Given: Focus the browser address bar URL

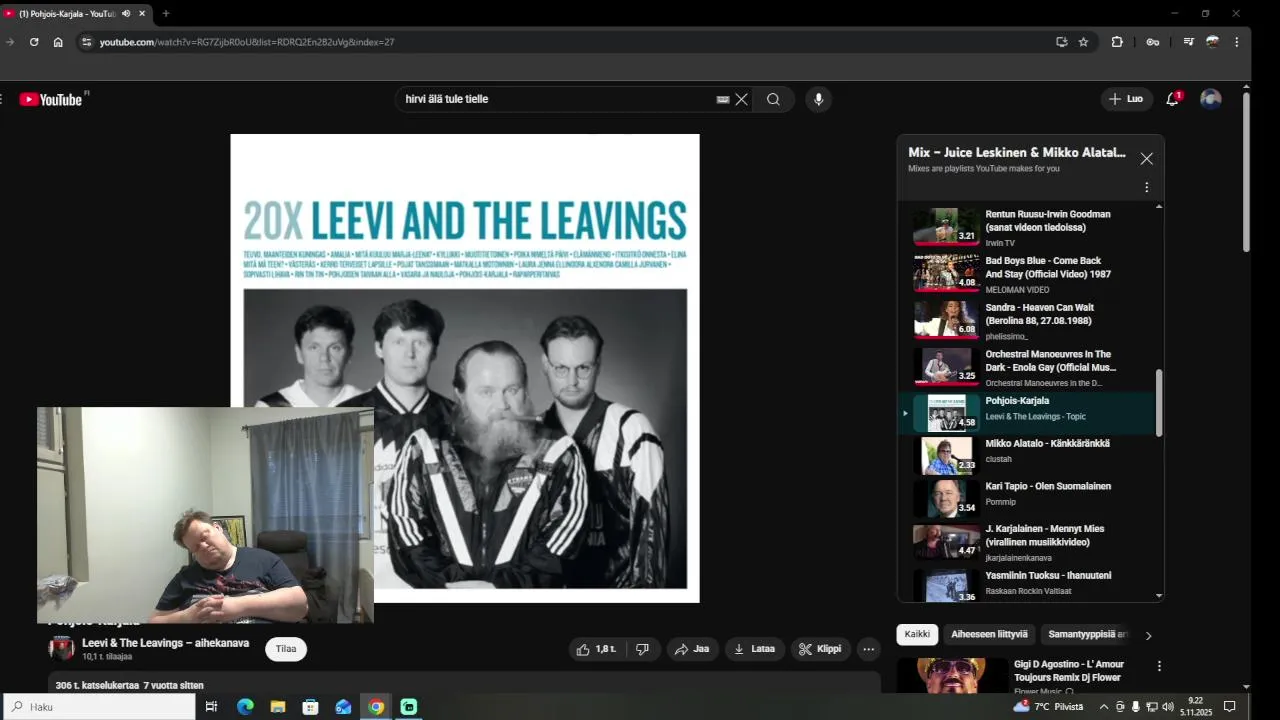Looking at the screenshot, I should coord(247,42).
